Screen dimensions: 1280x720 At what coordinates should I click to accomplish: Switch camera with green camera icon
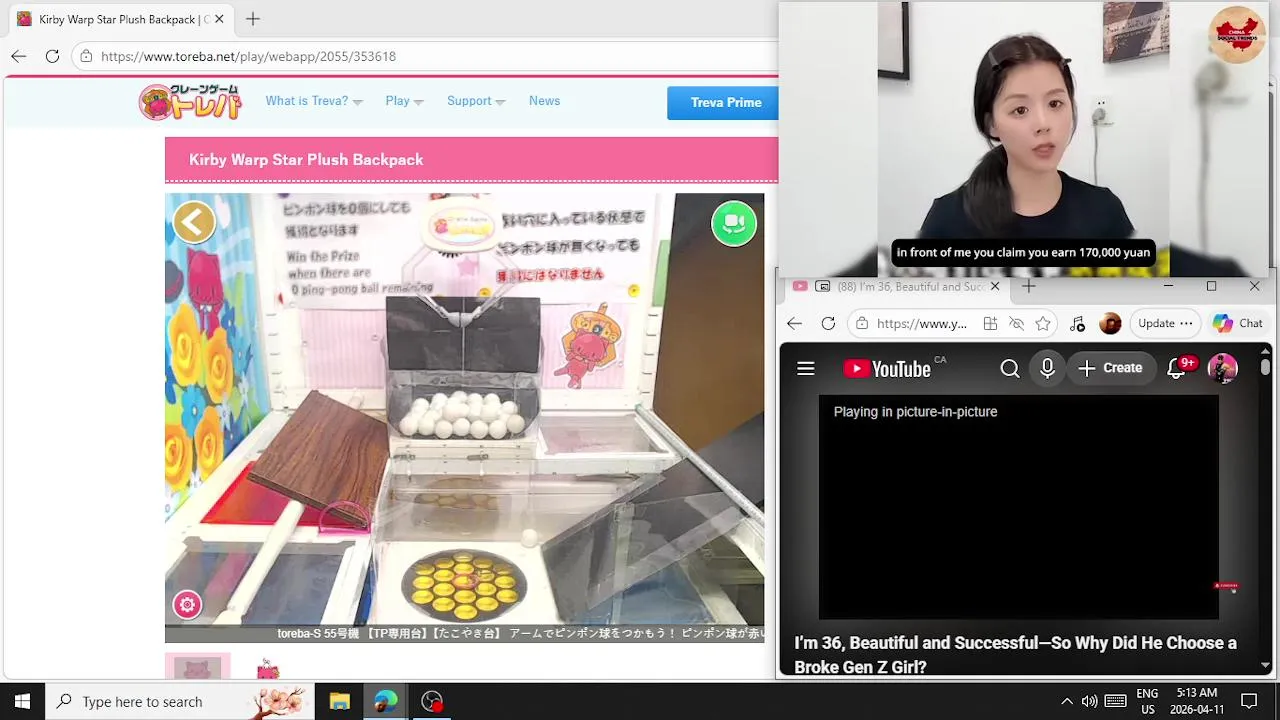[x=734, y=223]
